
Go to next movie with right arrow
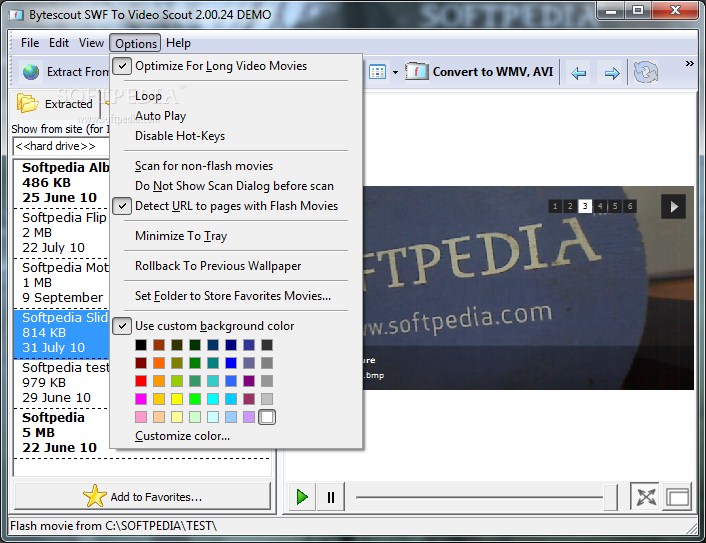[611, 73]
